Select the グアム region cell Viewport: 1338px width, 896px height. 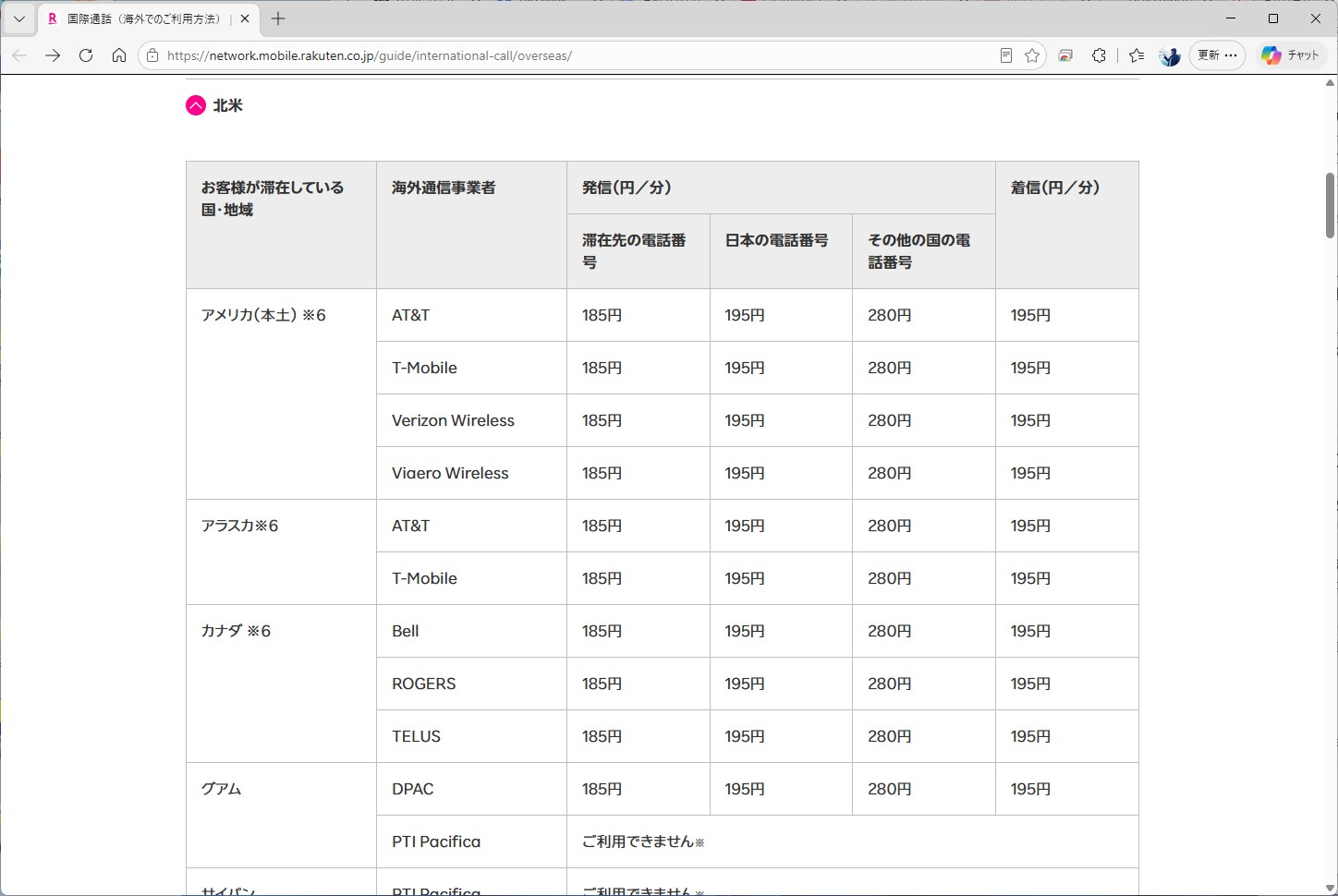[281, 816]
